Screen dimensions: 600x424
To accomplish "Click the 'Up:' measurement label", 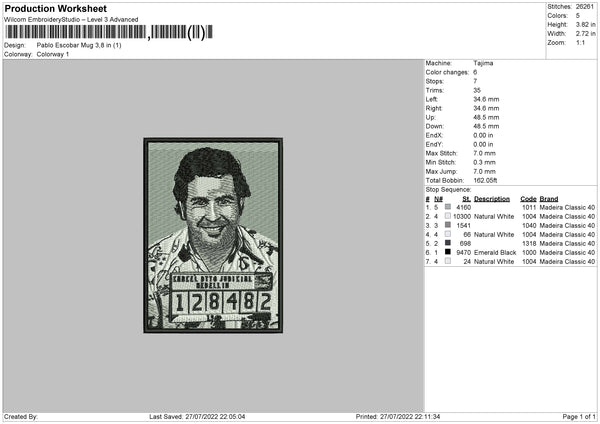I will (x=430, y=117).
